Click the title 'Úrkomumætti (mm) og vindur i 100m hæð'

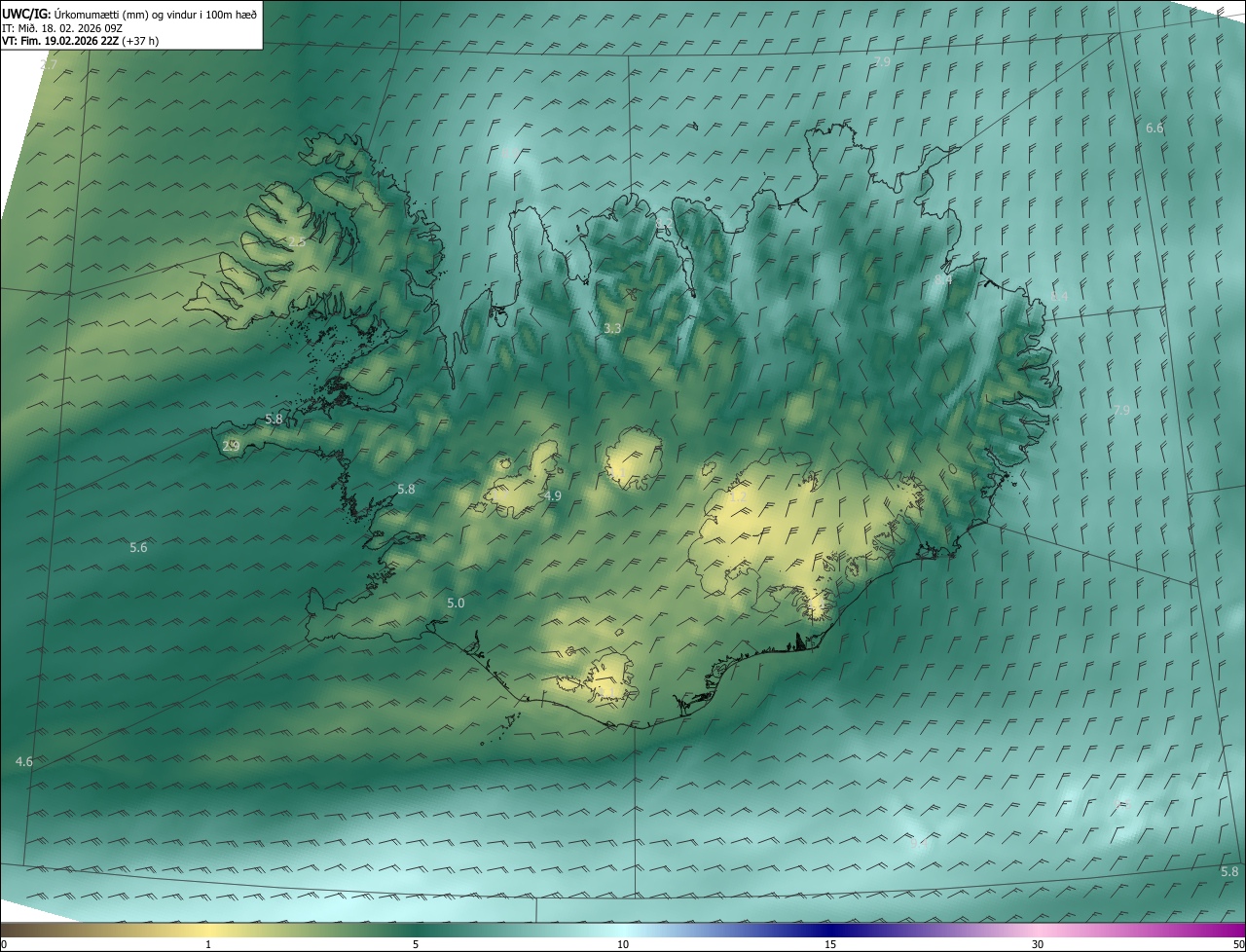pyautogui.click(x=156, y=14)
